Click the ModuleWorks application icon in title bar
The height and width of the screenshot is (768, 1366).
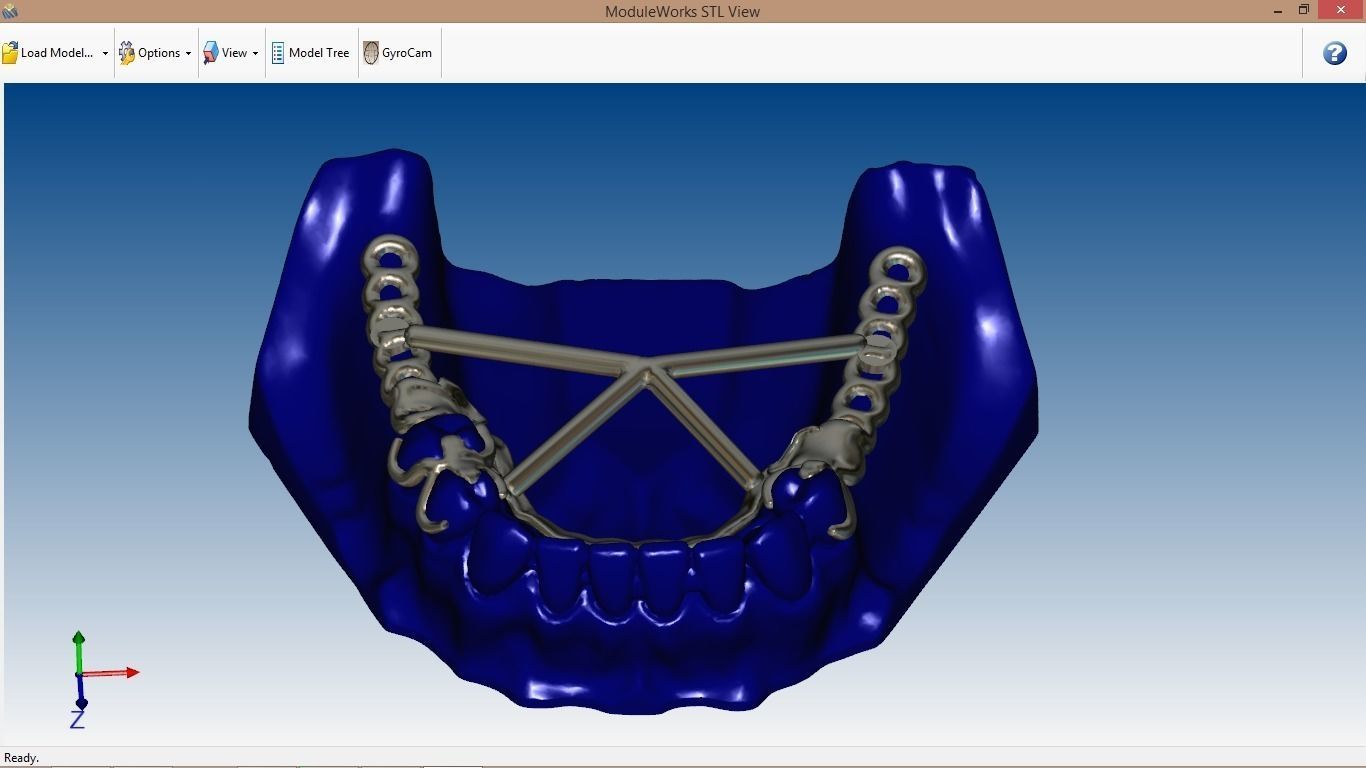[10, 11]
